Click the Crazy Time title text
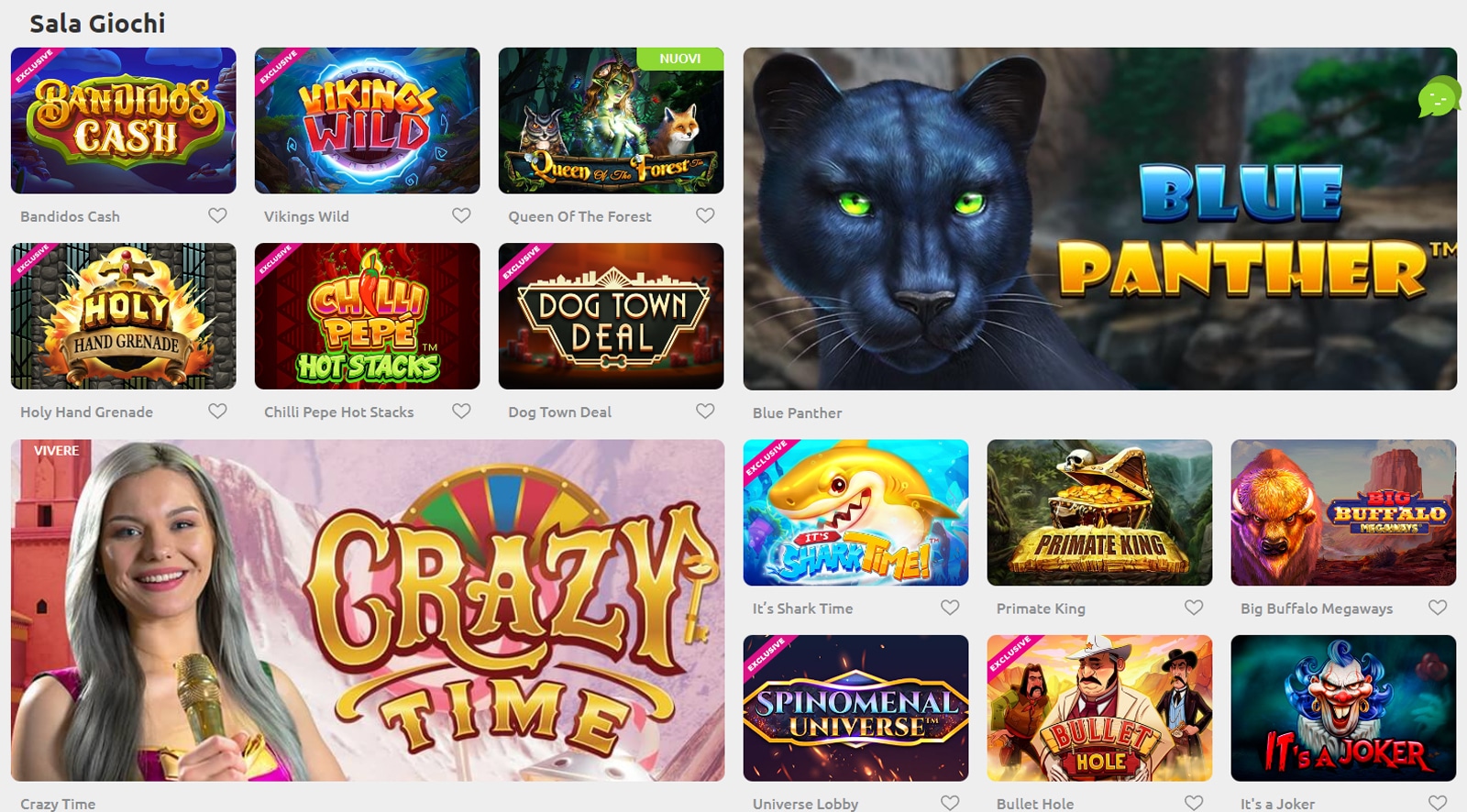1467x812 pixels. 58,804
